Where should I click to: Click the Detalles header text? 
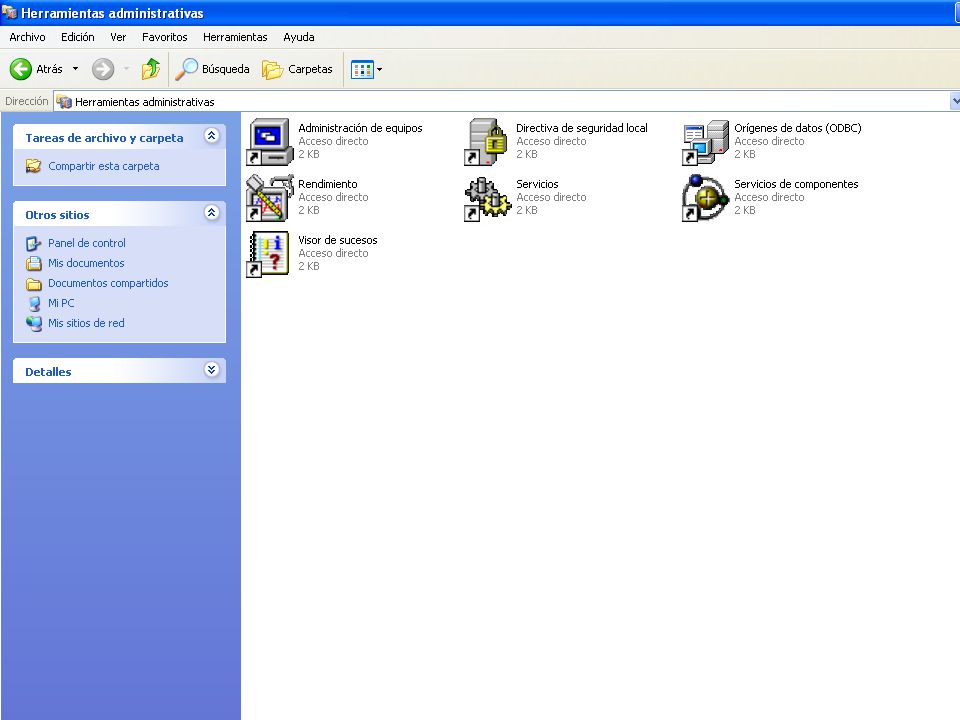click(48, 372)
